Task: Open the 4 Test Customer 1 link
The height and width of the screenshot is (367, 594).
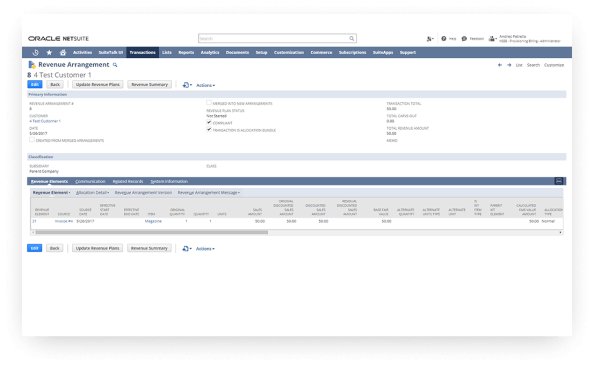Action: pyautogui.click(x=45, y=121)
